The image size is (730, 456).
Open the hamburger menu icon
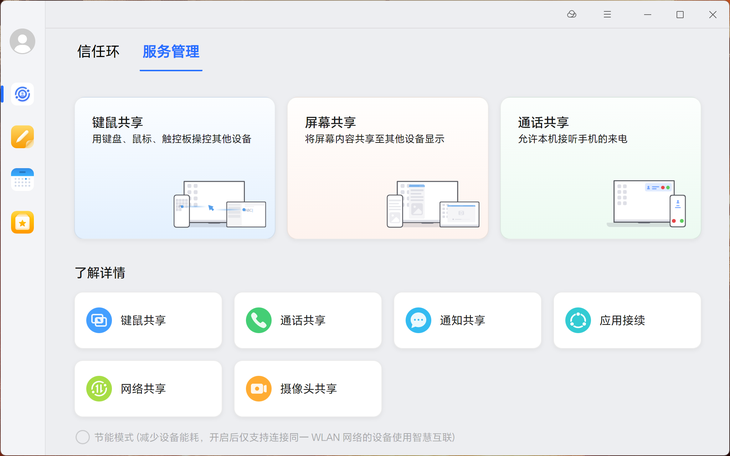[x=607, y=14]
